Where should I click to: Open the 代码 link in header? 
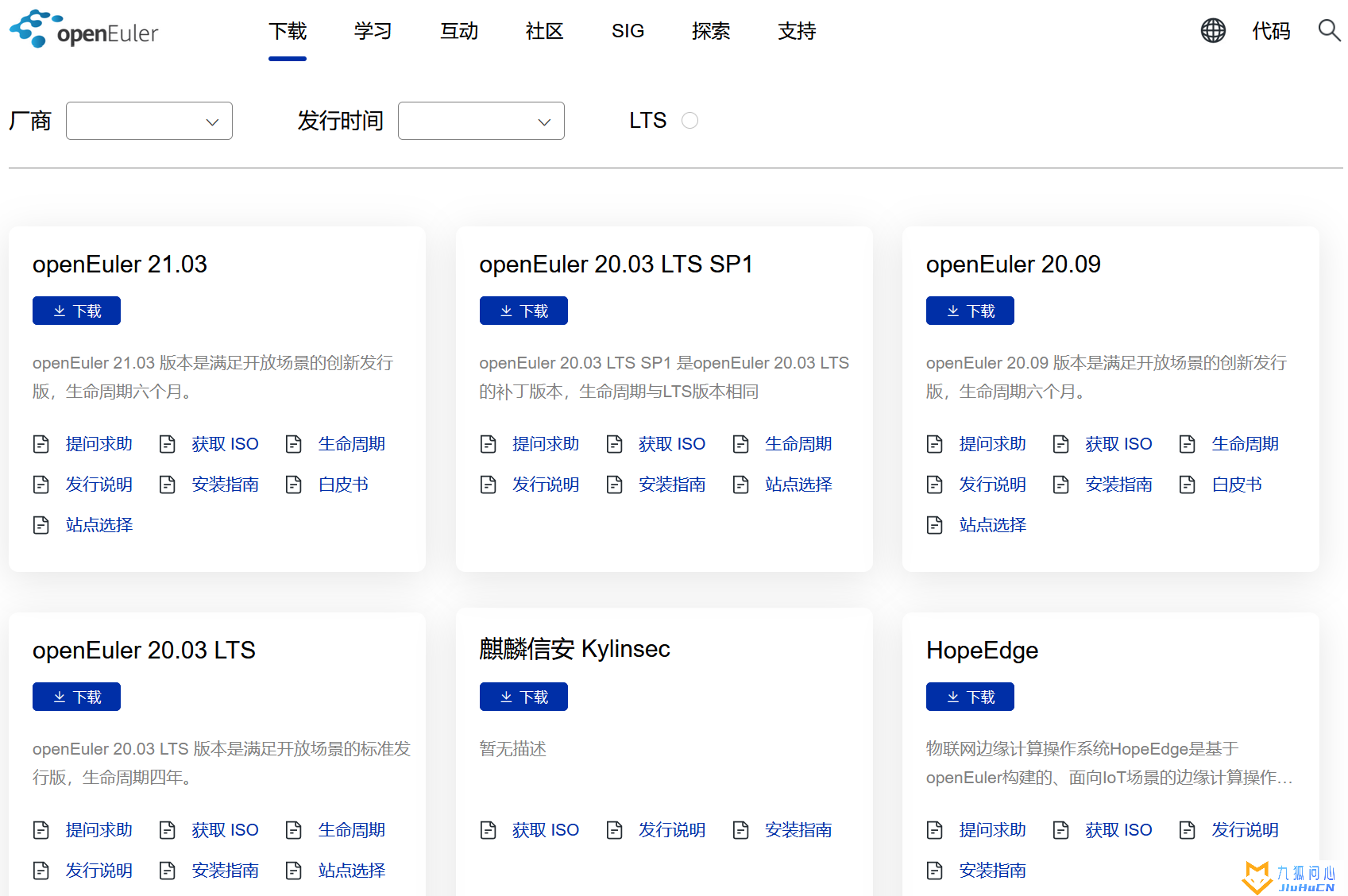(x=1271, y=31)
